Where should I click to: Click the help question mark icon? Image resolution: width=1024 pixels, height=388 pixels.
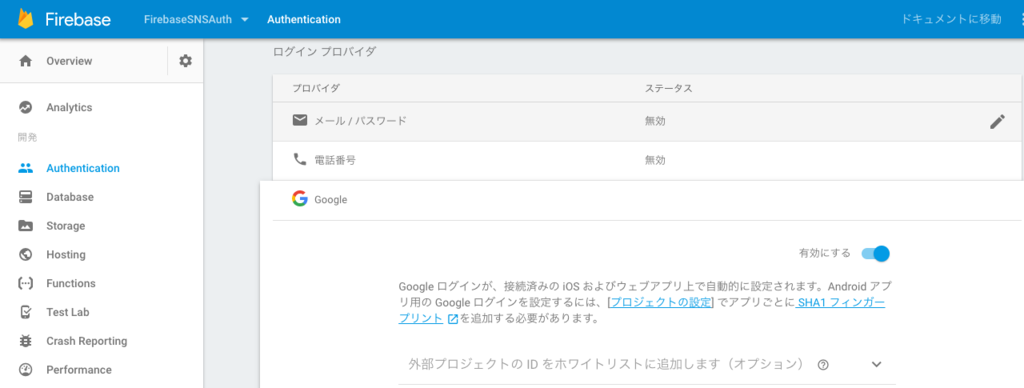click(x=823, y=365)
